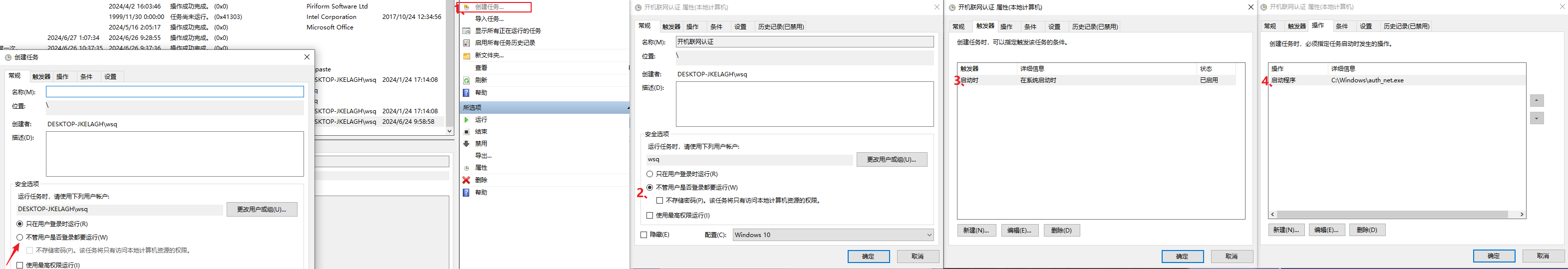Screen dimensions: 1568x269
Task: Click 删除(D) below the triggers list
Action: pyautogui.click(x=1062, y=231)
